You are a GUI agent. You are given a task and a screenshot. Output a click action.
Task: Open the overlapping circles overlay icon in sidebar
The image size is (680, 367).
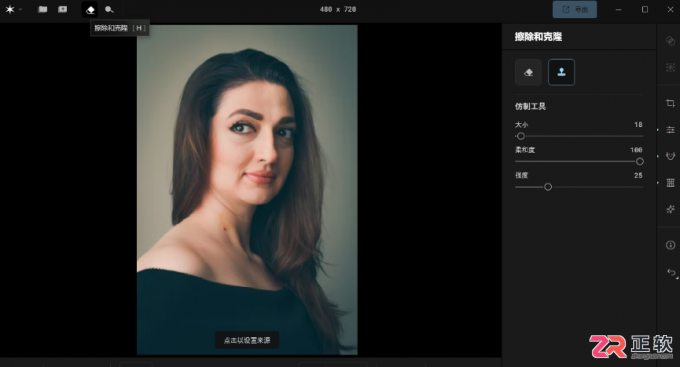[670, 41]
